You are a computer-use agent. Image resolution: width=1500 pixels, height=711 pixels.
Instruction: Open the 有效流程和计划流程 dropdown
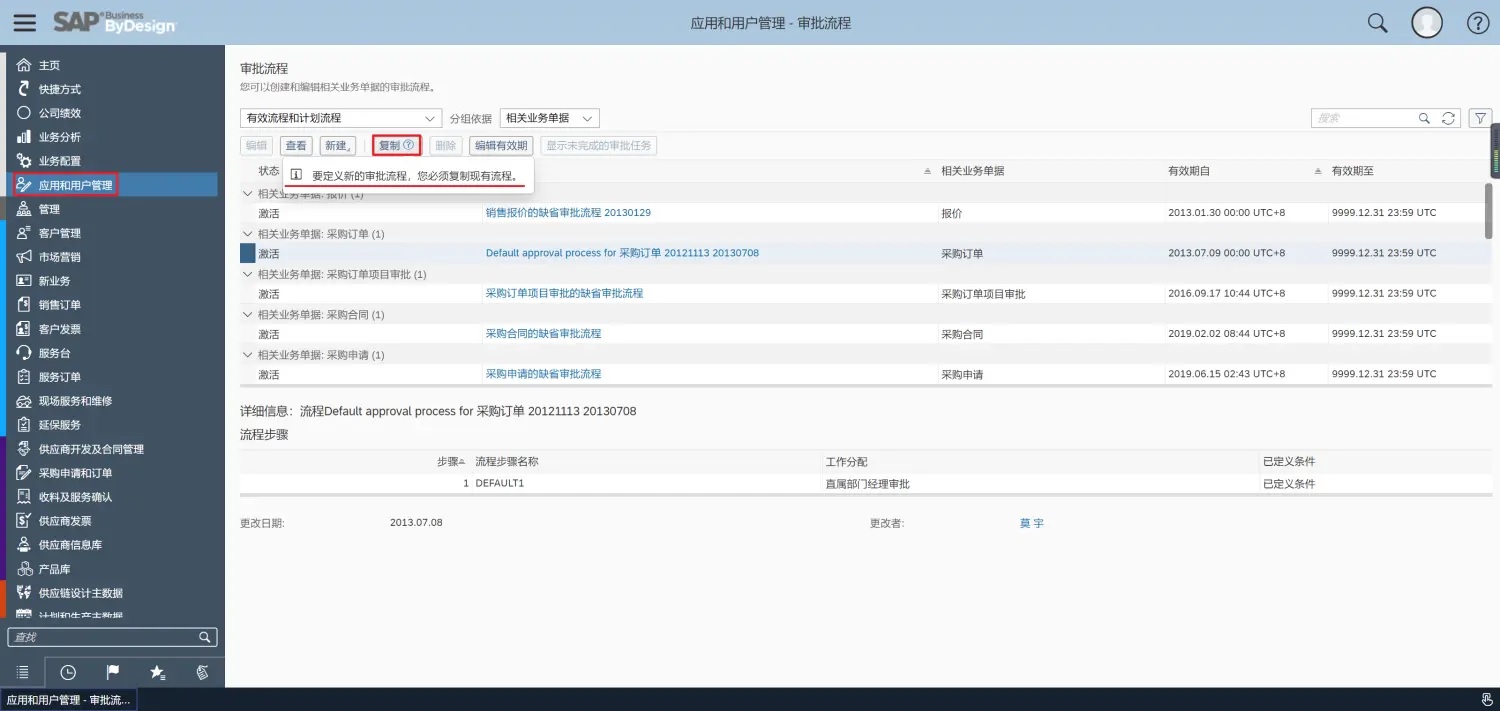click(x=341, y=118)
